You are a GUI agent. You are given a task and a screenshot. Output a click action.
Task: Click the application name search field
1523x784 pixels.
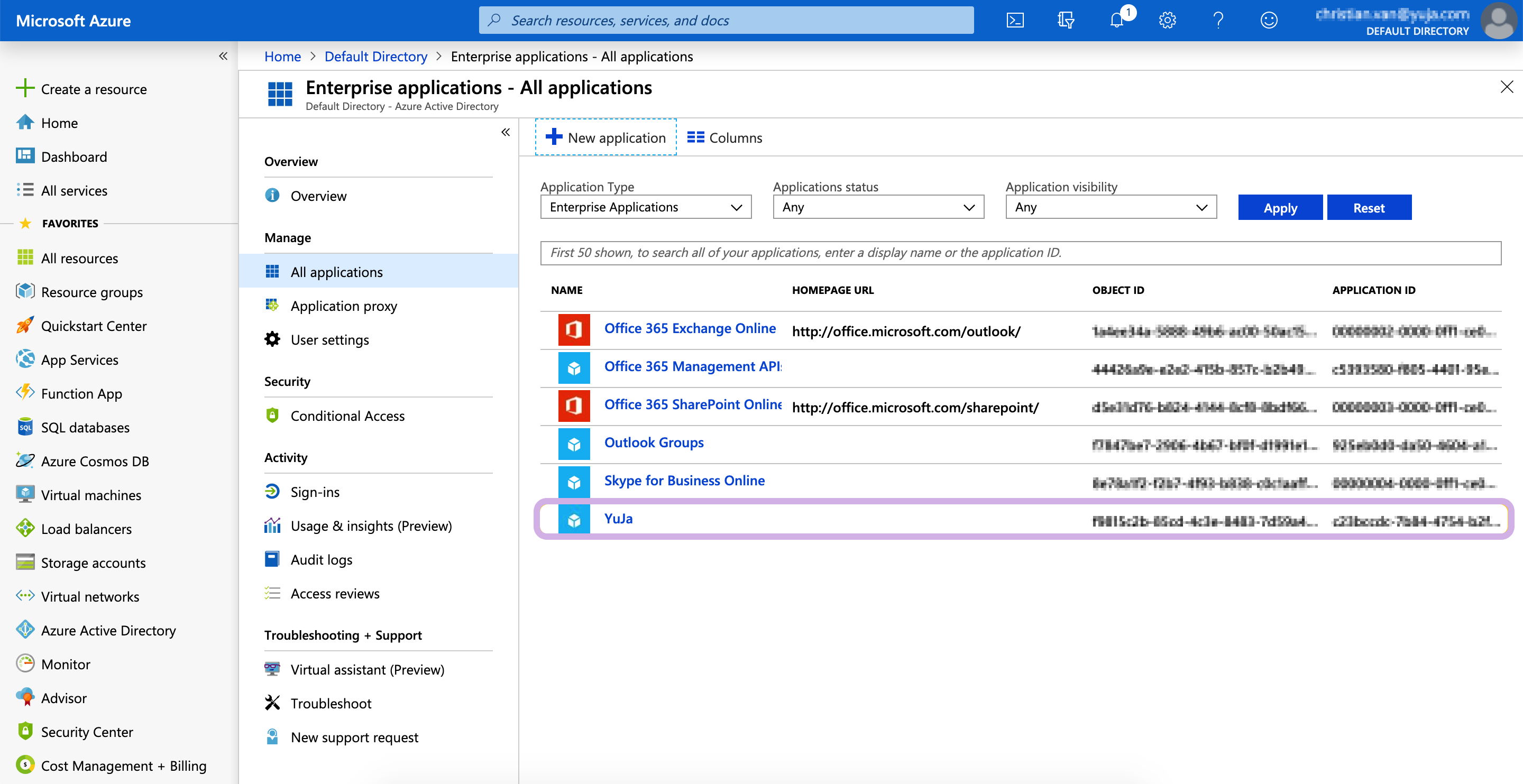[1020, 253]
